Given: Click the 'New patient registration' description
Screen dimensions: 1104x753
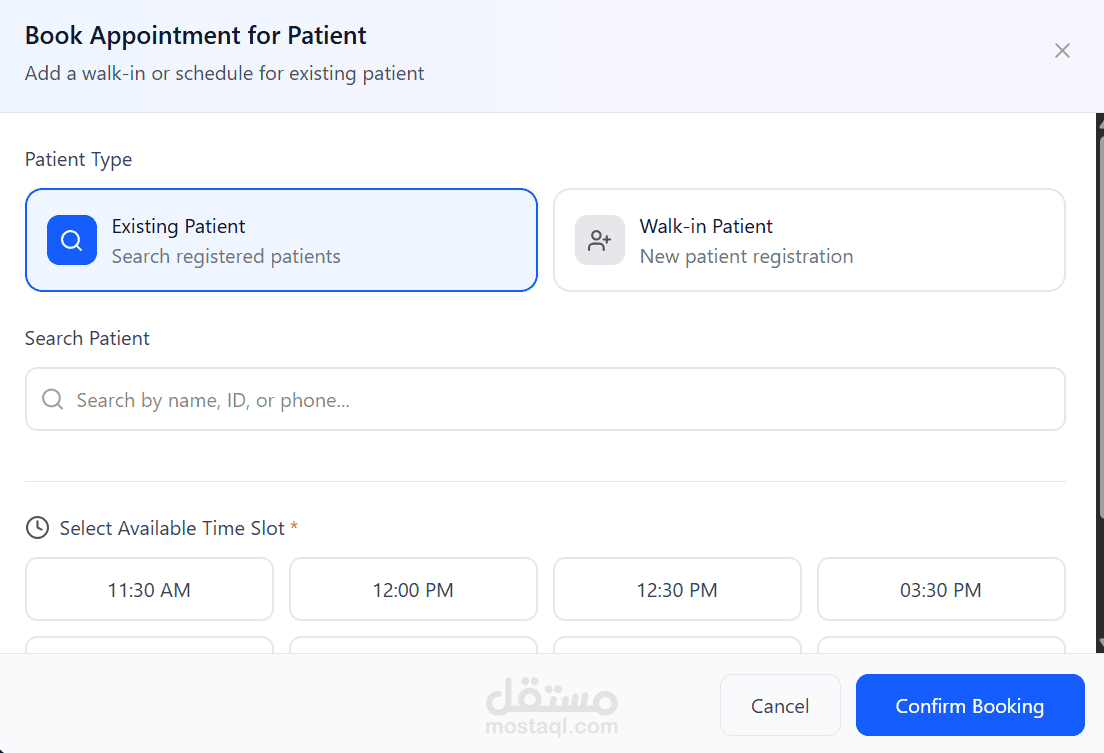Looking at the screenshot, I should (x=746, y=257).
